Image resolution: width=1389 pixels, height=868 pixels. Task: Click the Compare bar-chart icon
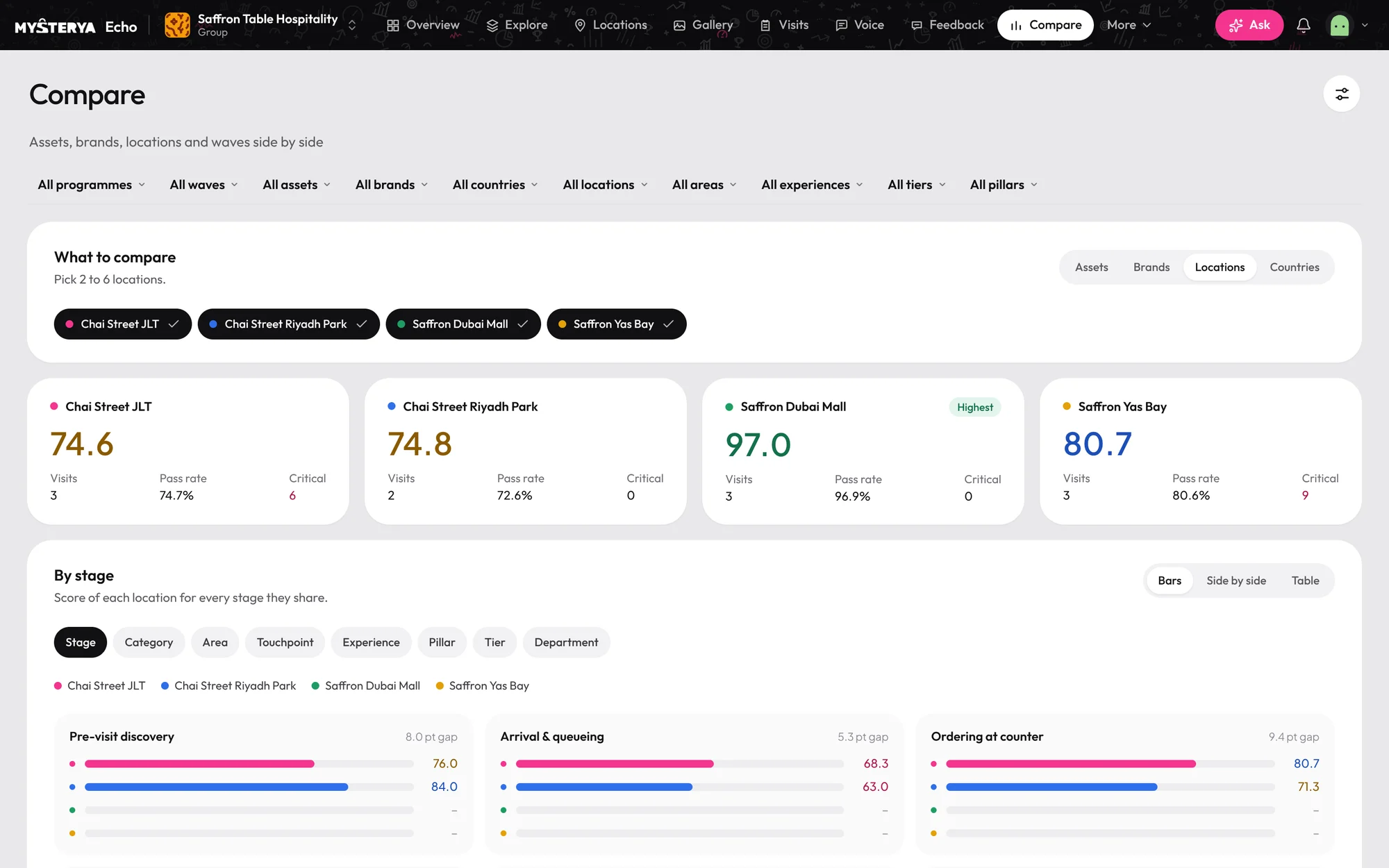click(1016, 25)
